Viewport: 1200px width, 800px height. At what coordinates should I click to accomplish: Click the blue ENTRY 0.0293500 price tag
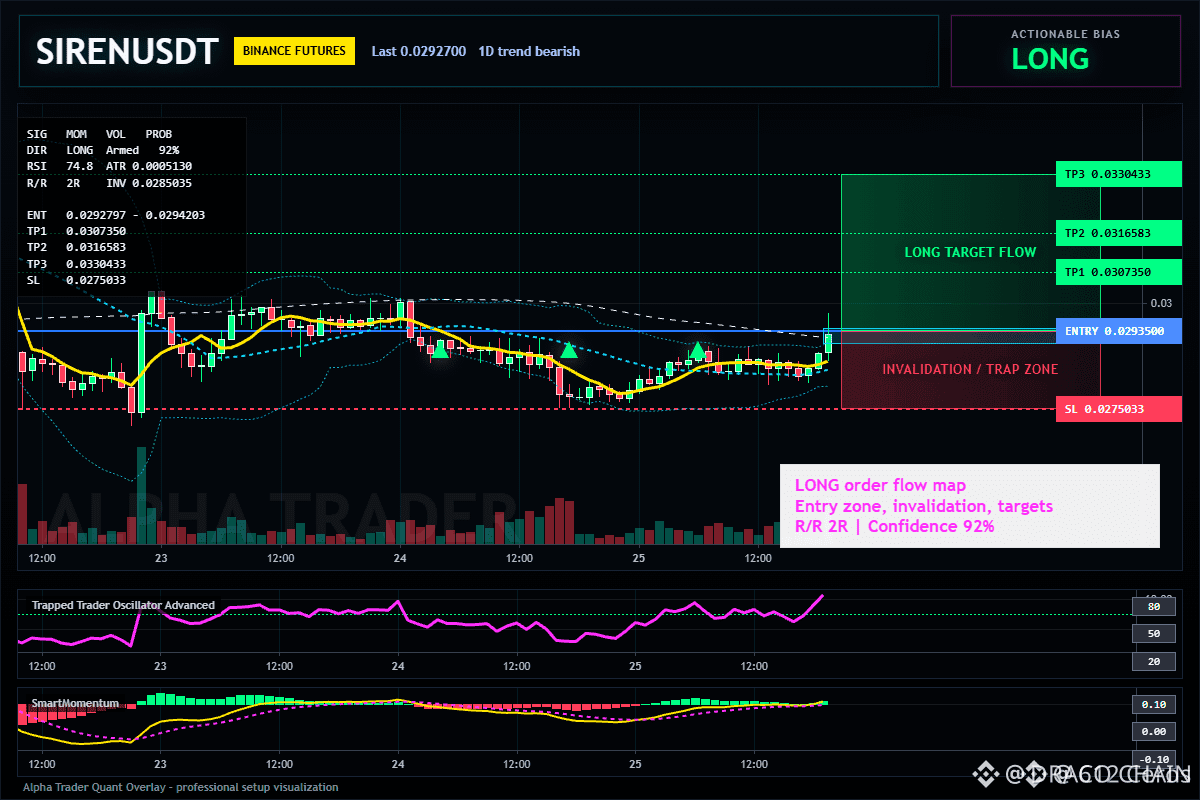point(1119,331)
